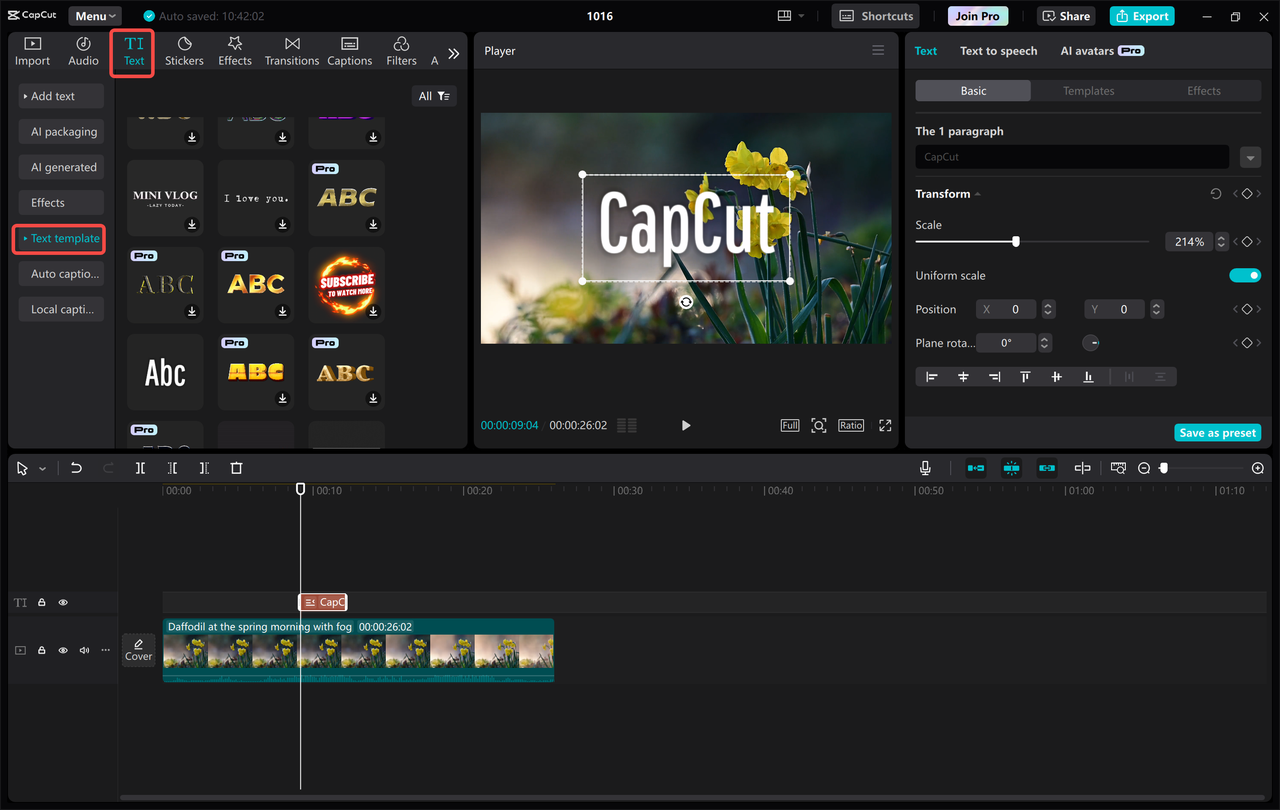Expand the paragraph text field dropdown arrow
1280x810 pixels.
(x=1252, y=157)
